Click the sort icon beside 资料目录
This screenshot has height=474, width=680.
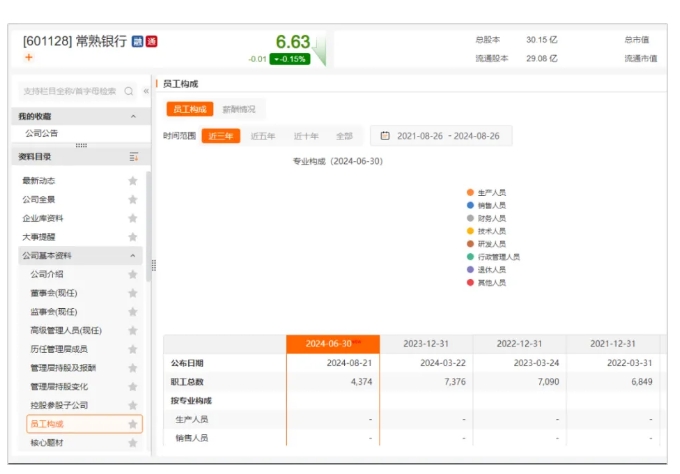pyautogui.click(x=134, y=157)
